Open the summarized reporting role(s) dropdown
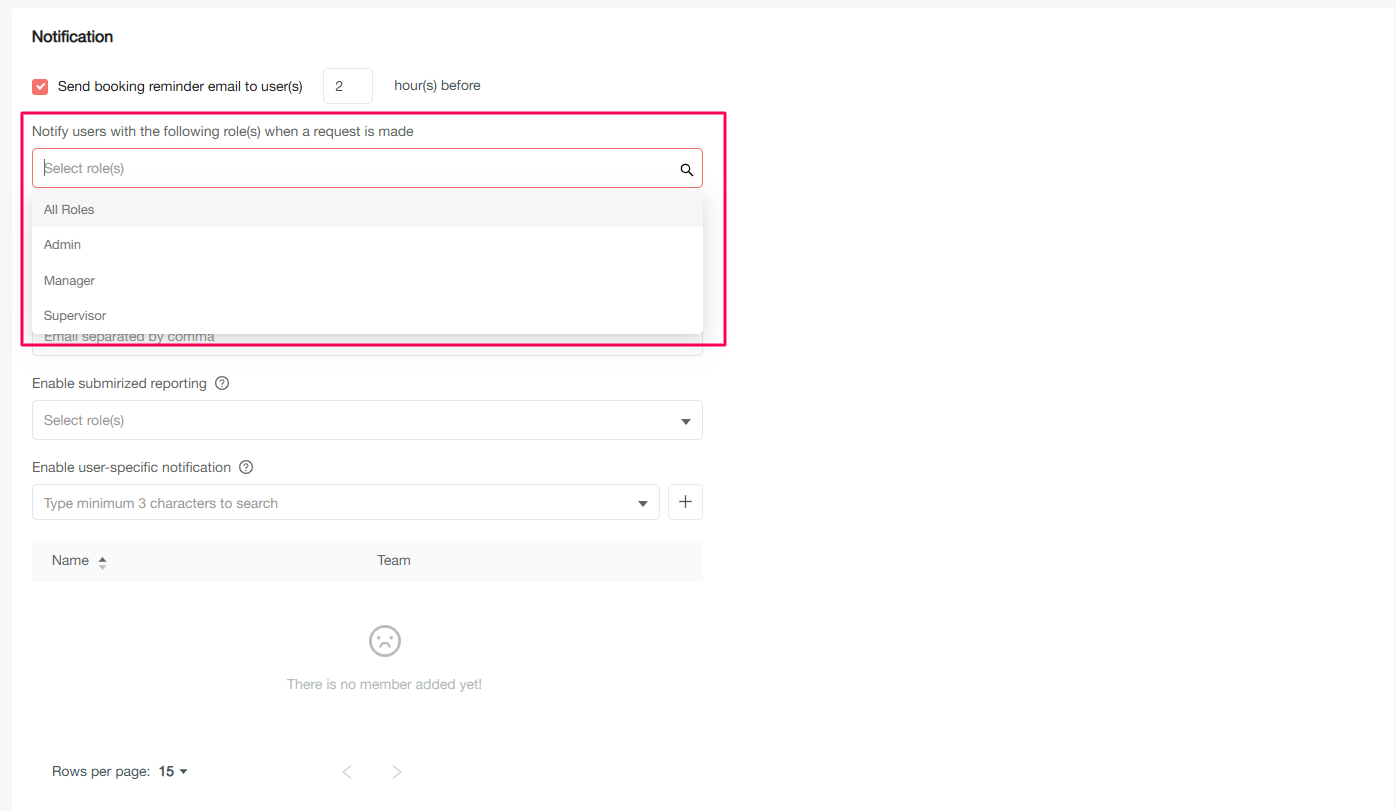Screen dimensions: 1396x811 367,420
